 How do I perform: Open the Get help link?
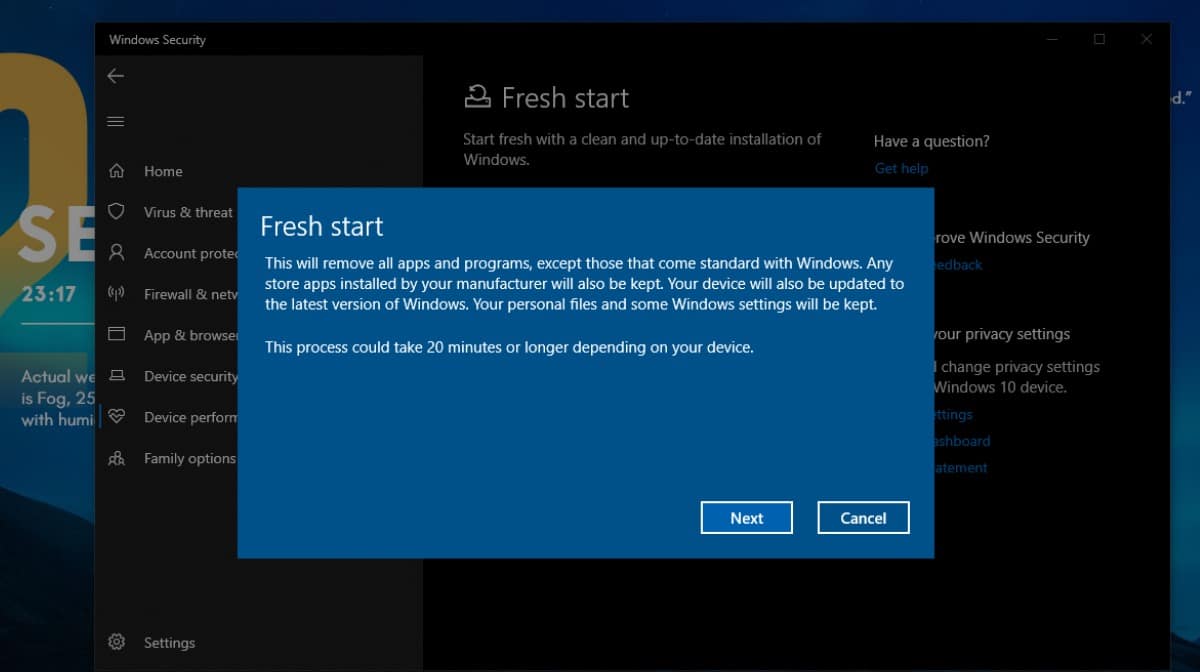[x=900, y=168]
